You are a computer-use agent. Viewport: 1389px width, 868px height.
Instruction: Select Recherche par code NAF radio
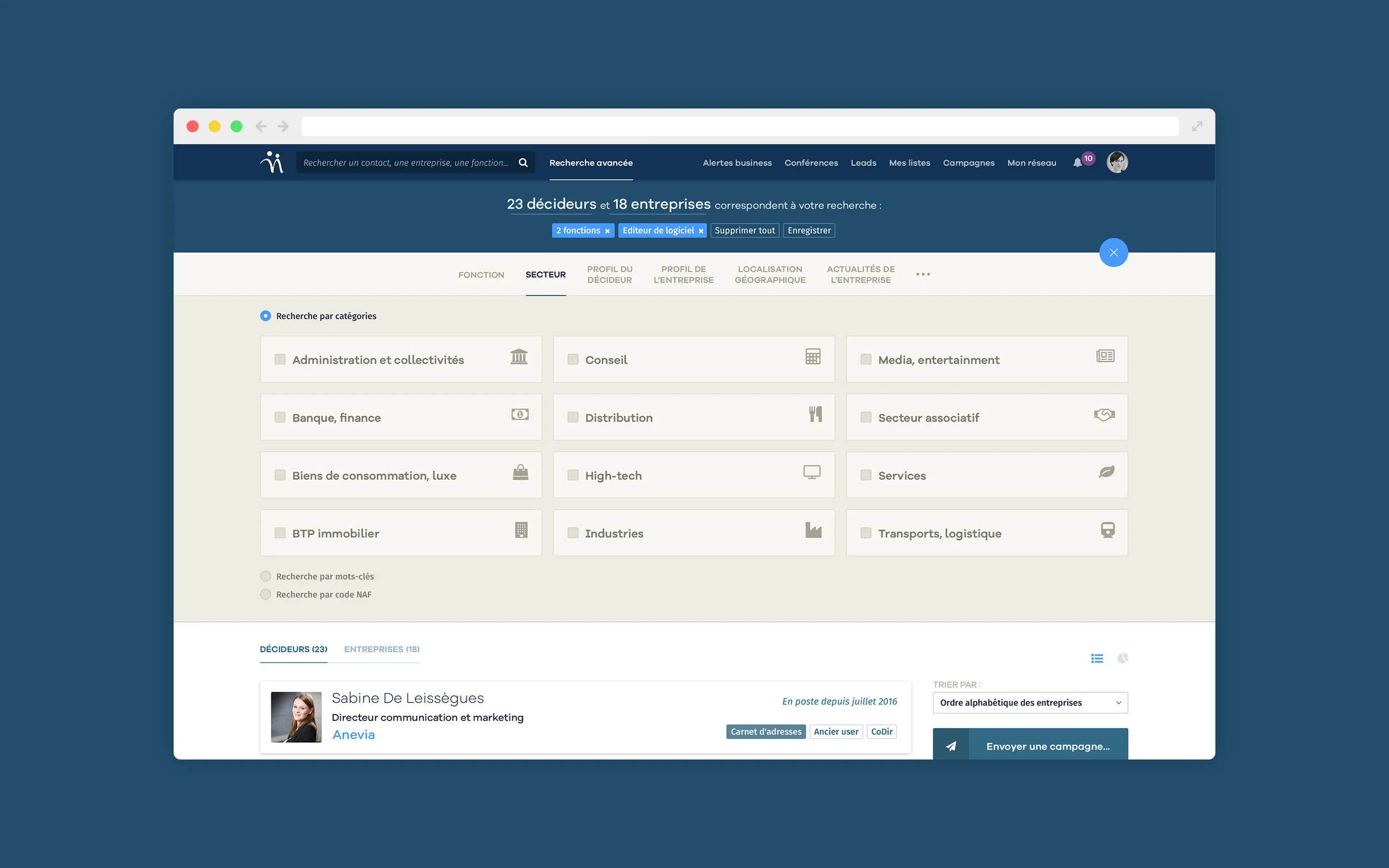click(265, 595)
